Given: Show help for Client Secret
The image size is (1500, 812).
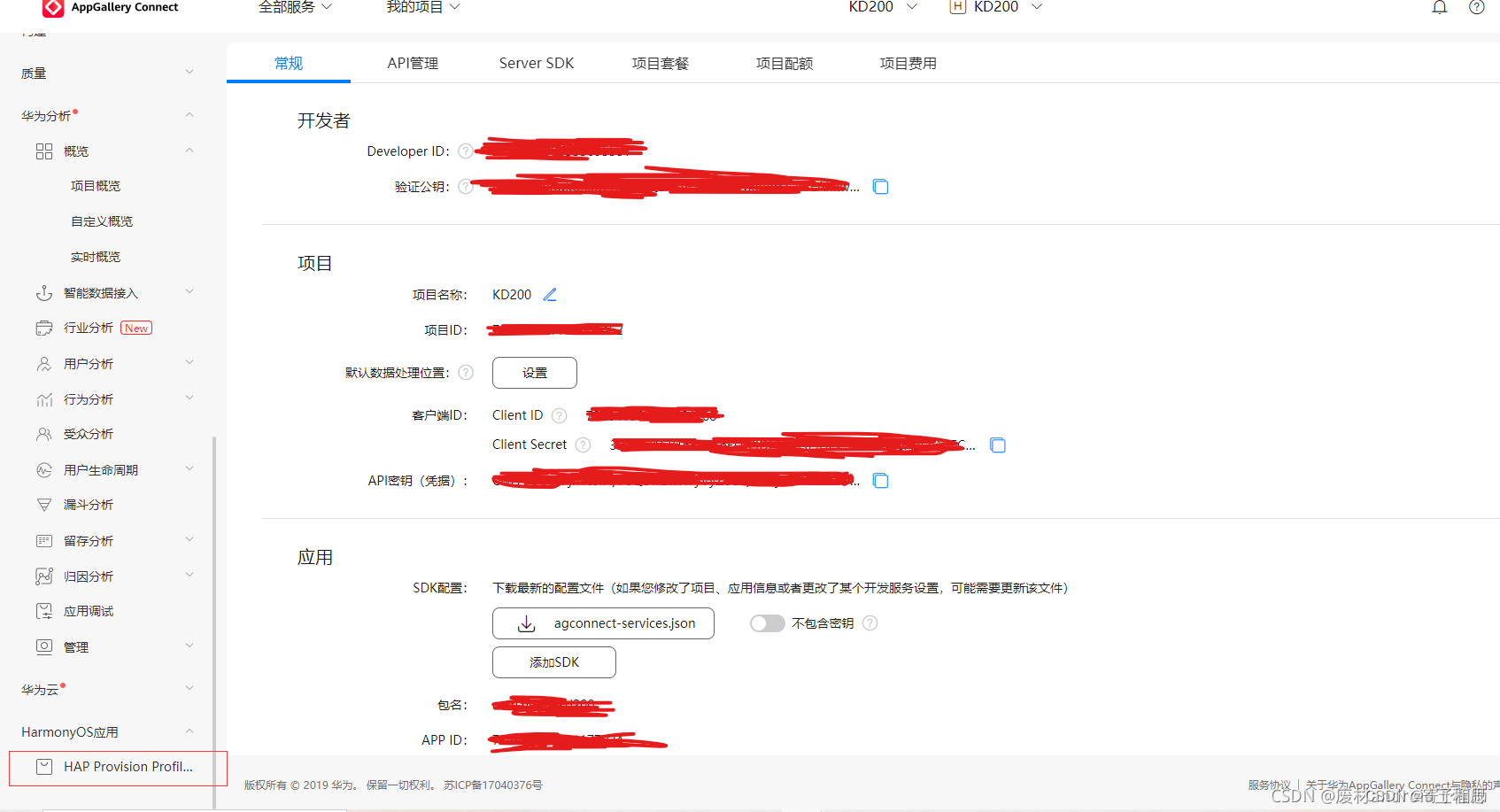Looking at the screenshot, I should pos(583,445).
